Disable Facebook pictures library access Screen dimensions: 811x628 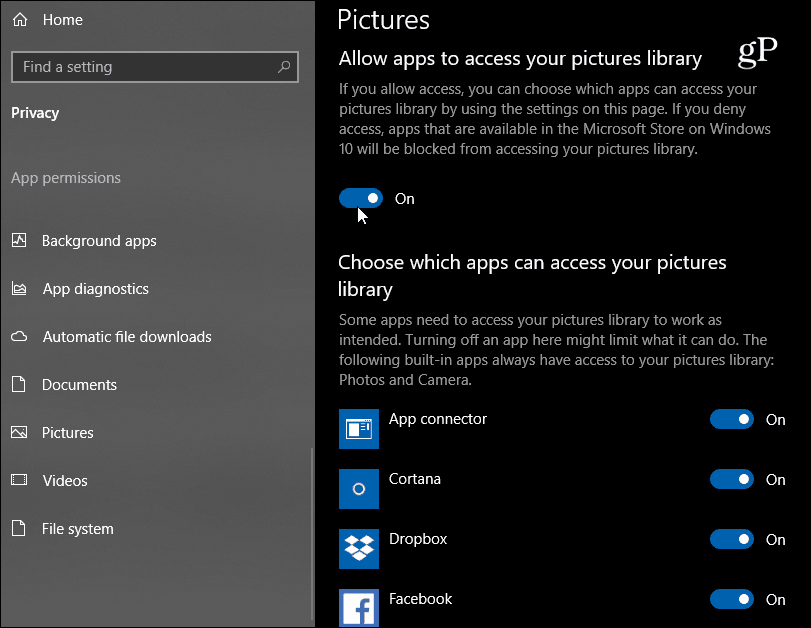(731, 599)
